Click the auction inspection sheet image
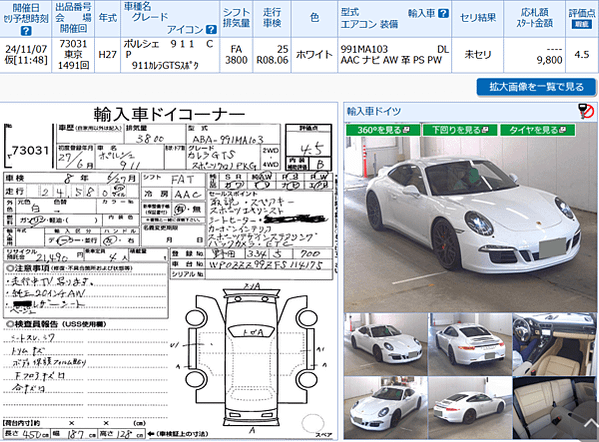 coord(169,271)
